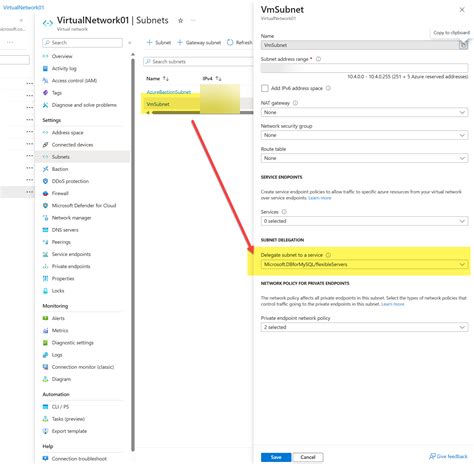Click the Peerings icon
Image resolution: width=474 pixels, height=464 pixels.
click(46, 242)
